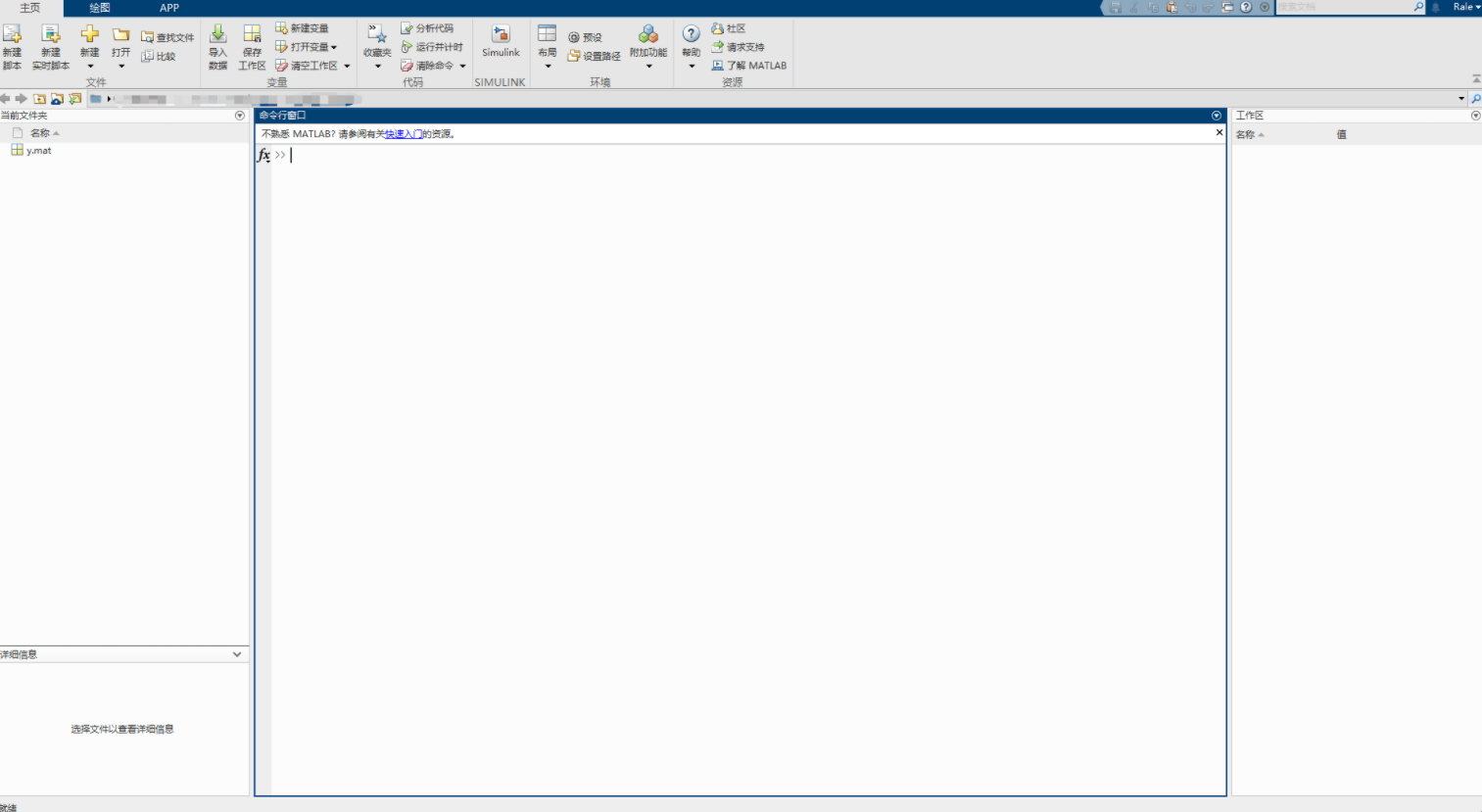Click 查找文件 (Find Files)
The image size is (1482, 812).
click(x=167, y=37)
